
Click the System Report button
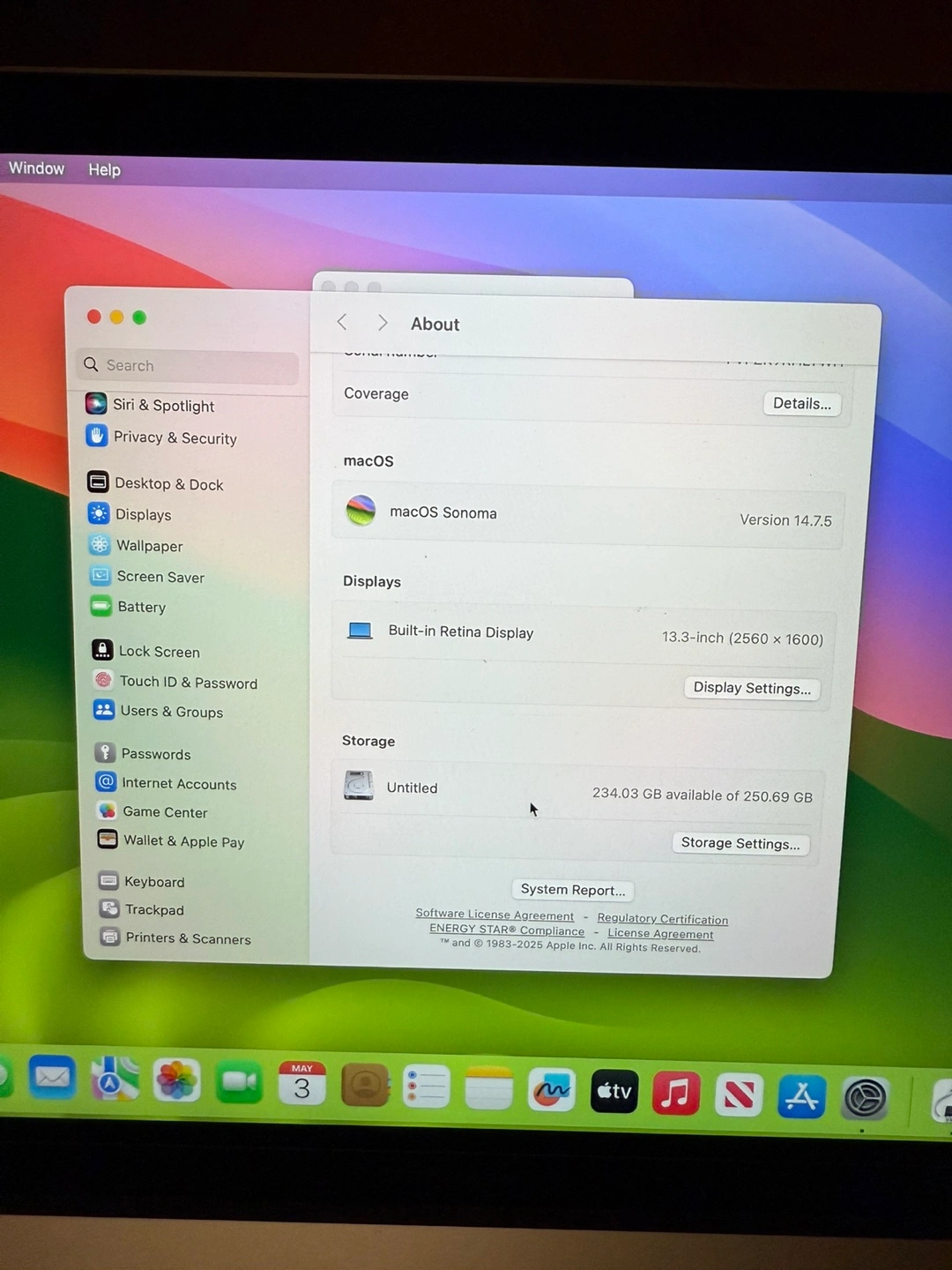pos(573,890)
